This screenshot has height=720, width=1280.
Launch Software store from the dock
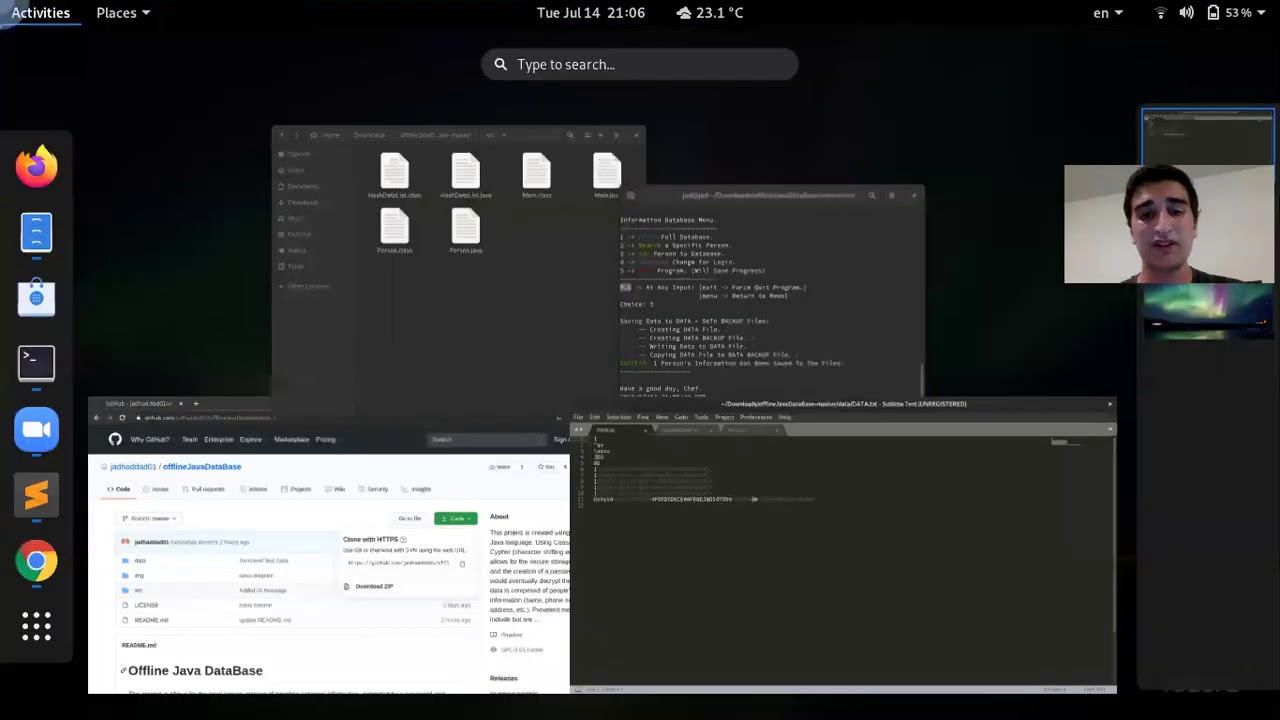[x=36, y=297]
